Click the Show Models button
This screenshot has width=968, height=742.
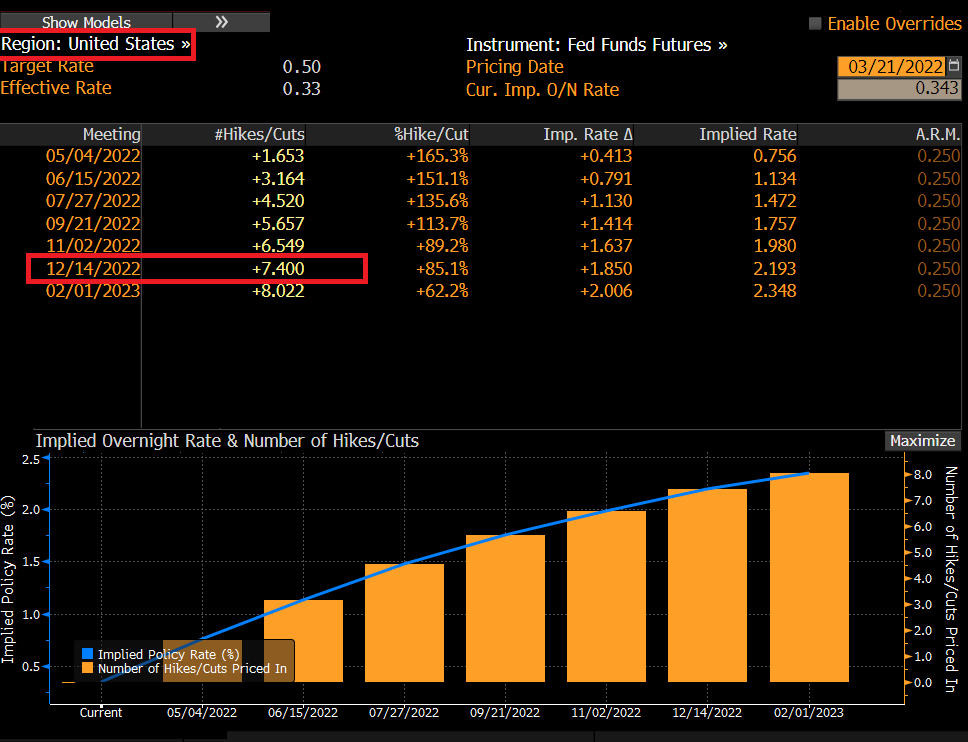coord(88,22)
